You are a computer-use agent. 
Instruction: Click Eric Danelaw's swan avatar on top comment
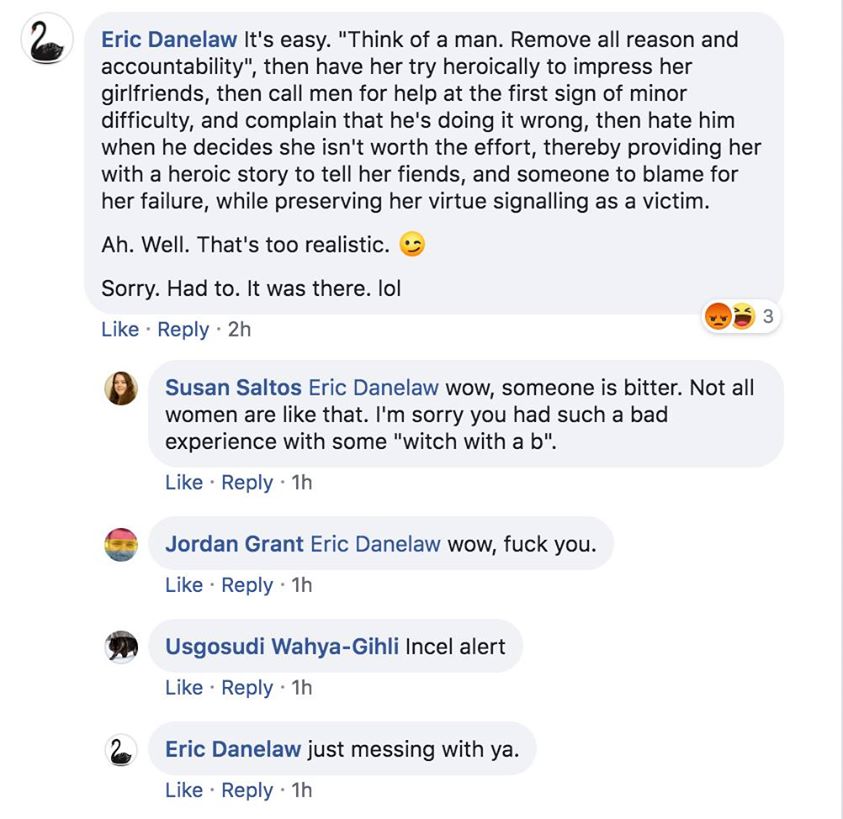coord(46,43)
